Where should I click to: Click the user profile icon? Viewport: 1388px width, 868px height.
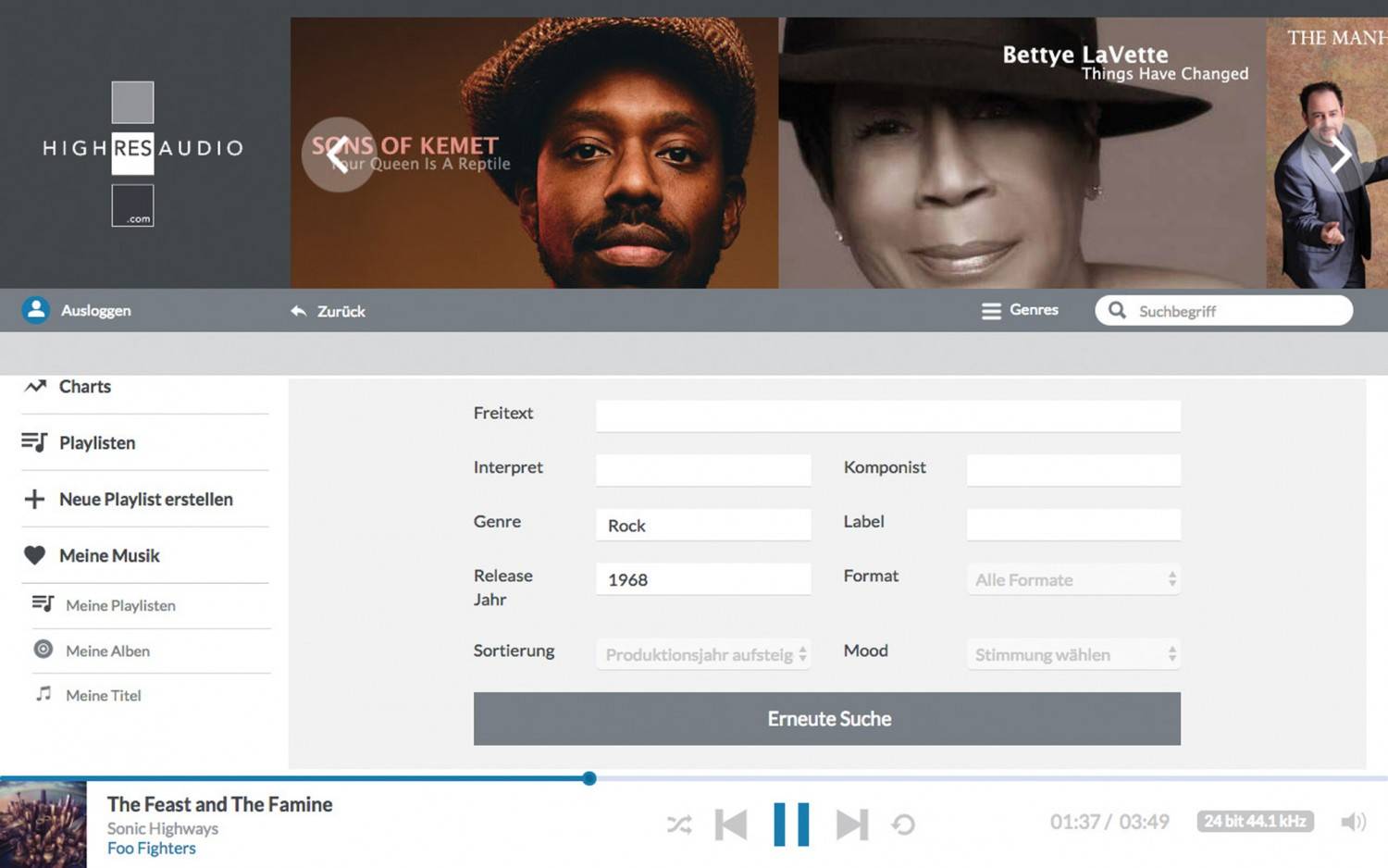[x=36, y=310]
